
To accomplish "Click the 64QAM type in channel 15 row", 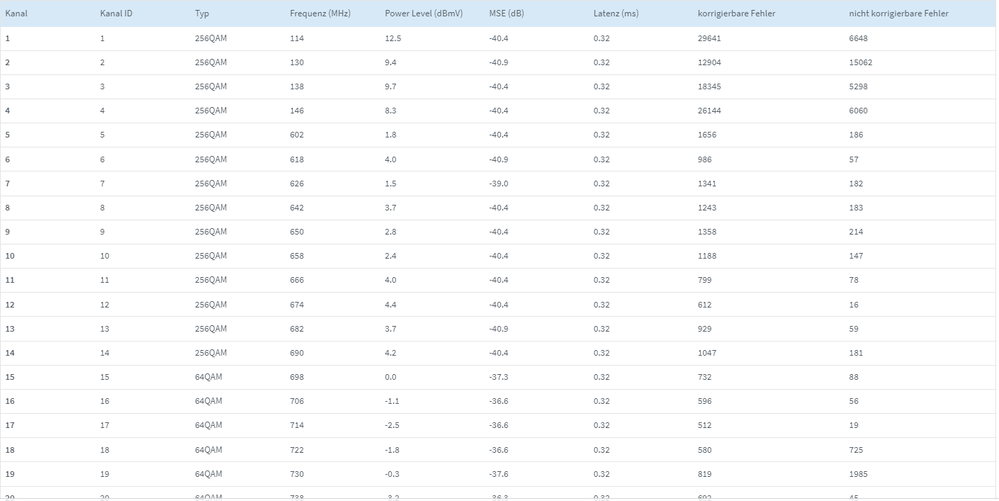I will 209,377.
